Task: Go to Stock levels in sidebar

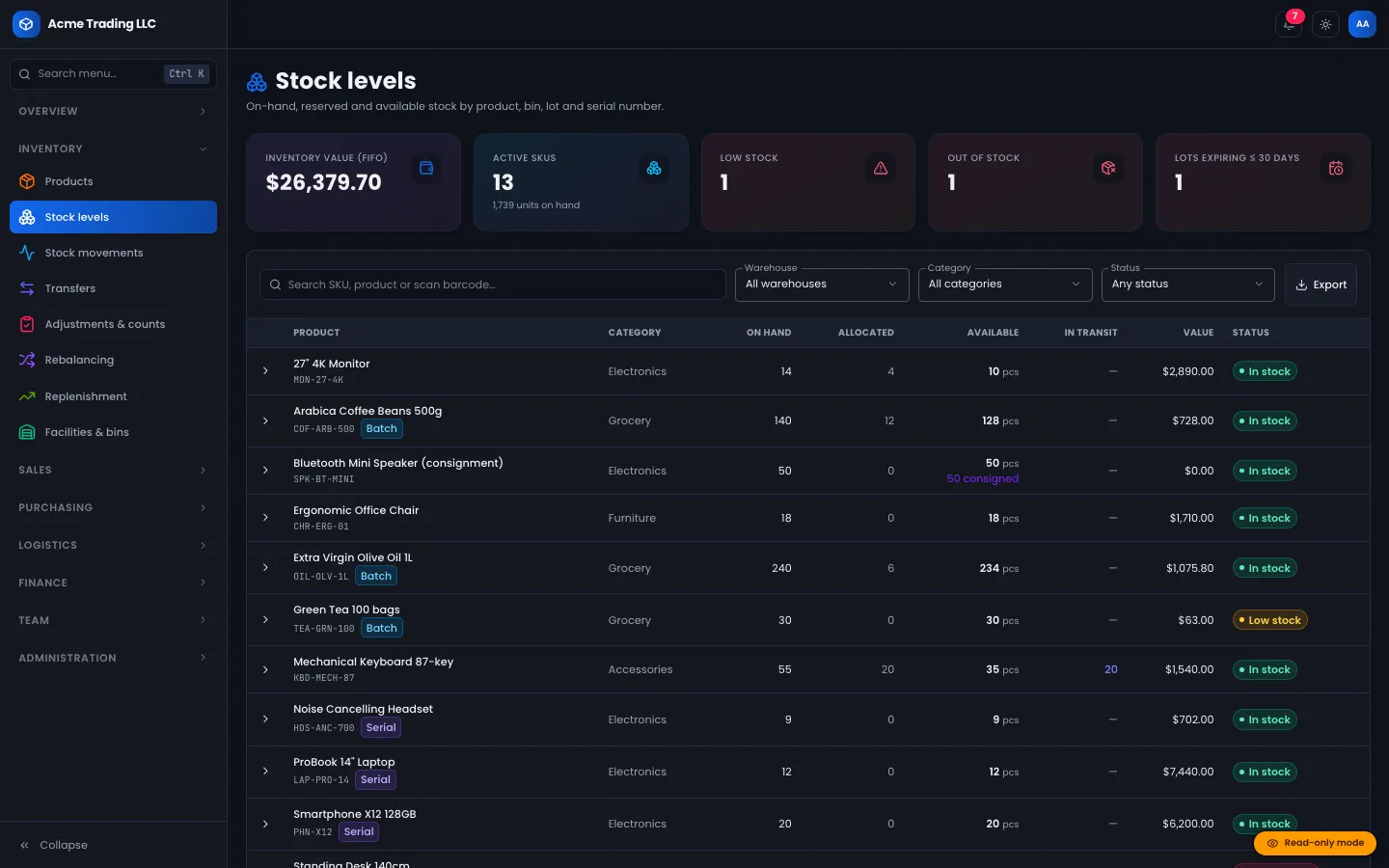Action: point(113,217)
